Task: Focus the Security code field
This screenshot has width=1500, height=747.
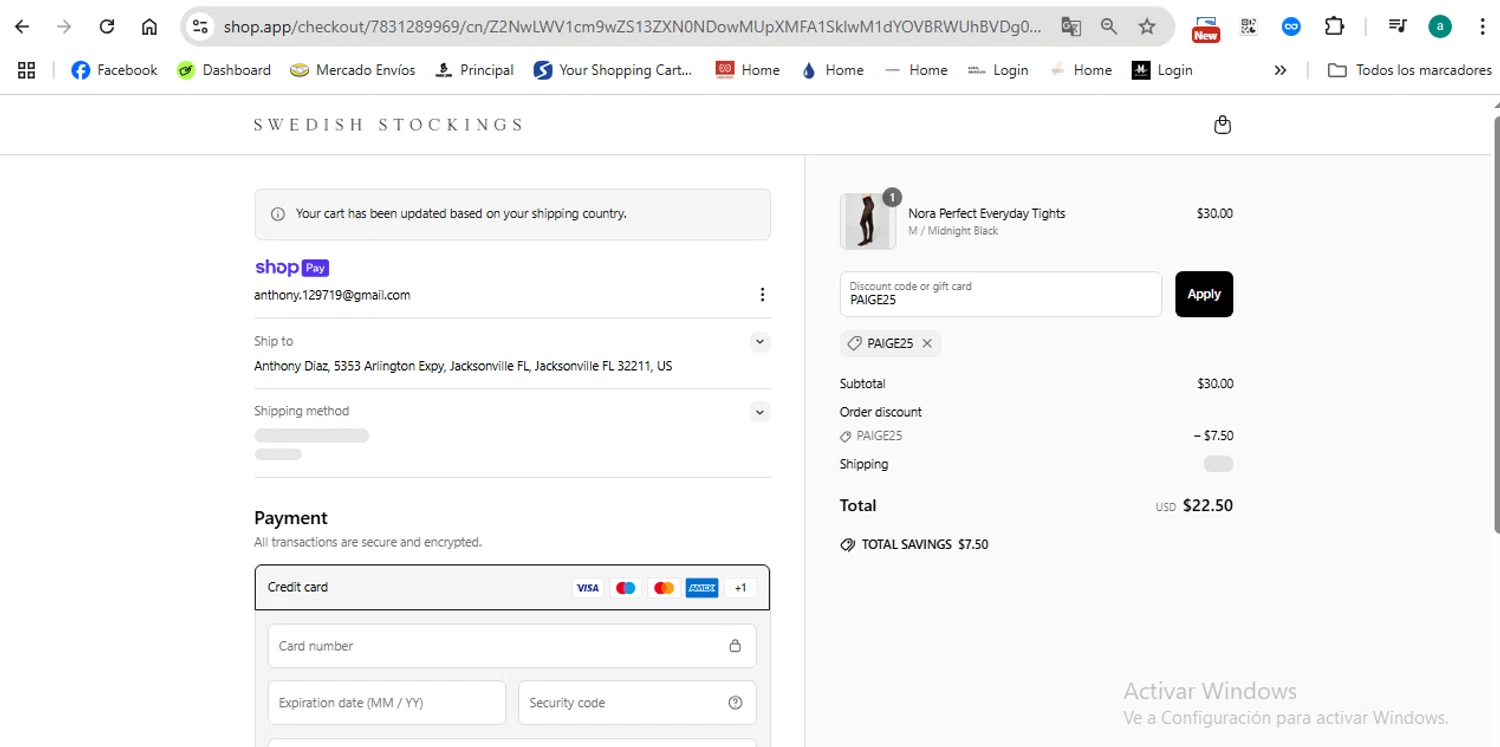Action: 637,703
